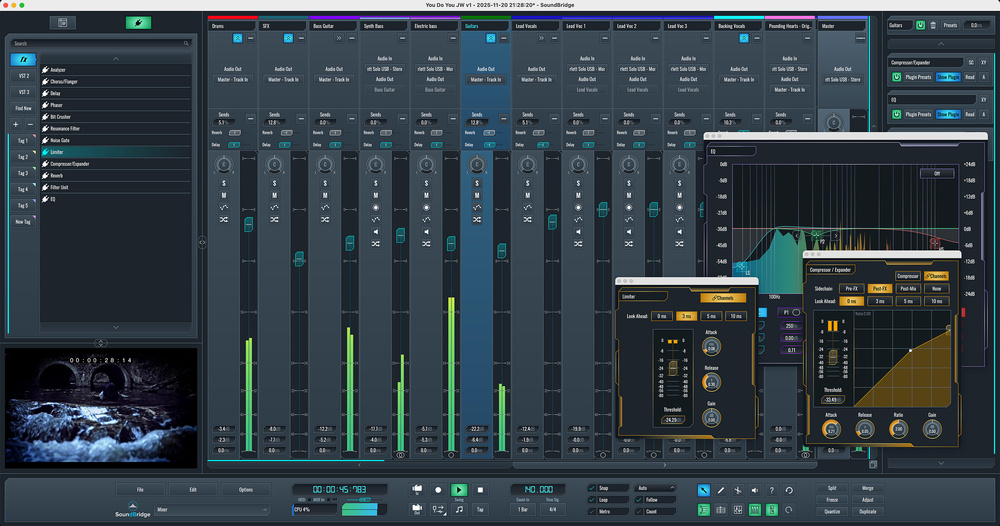Open the File menu
This screenshot has width=1000, height=526.
(140, 489)
